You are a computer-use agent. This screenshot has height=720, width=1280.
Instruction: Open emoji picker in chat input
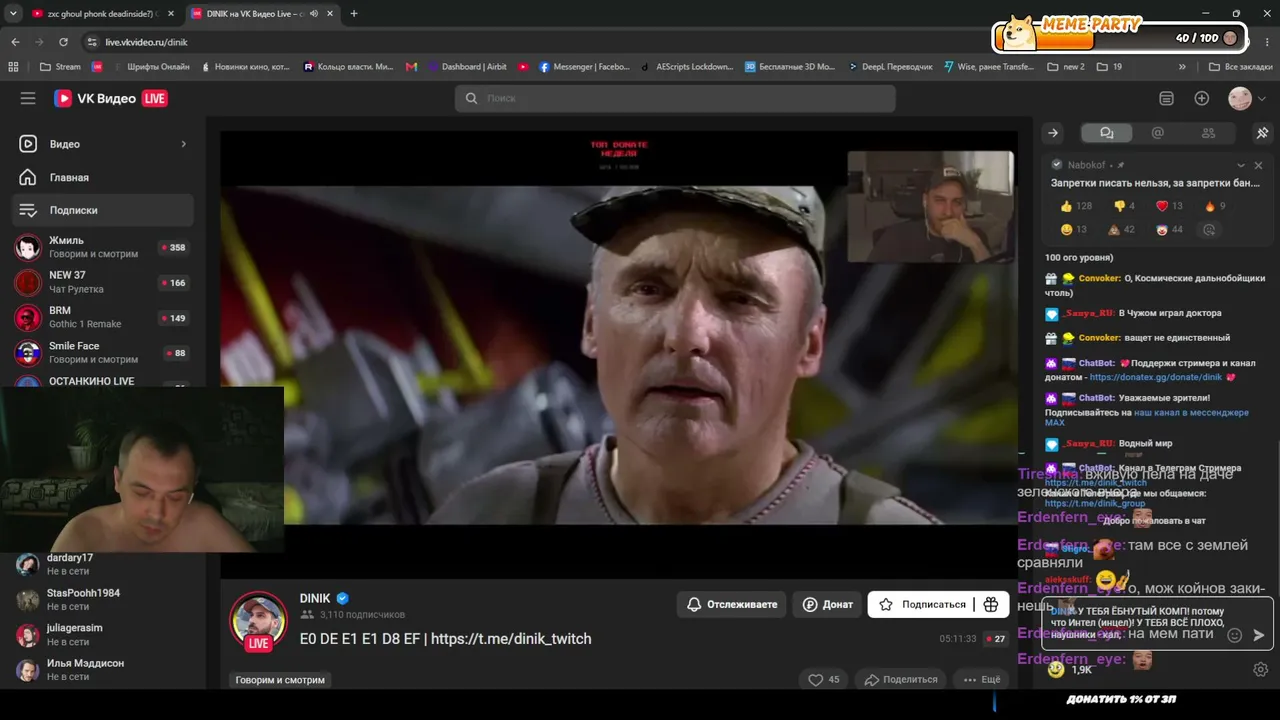tap(1235, 635)
